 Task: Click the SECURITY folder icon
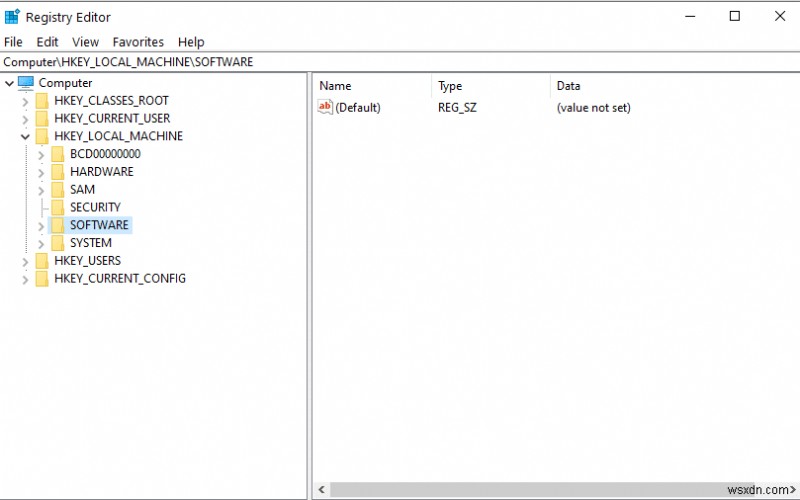58,208
